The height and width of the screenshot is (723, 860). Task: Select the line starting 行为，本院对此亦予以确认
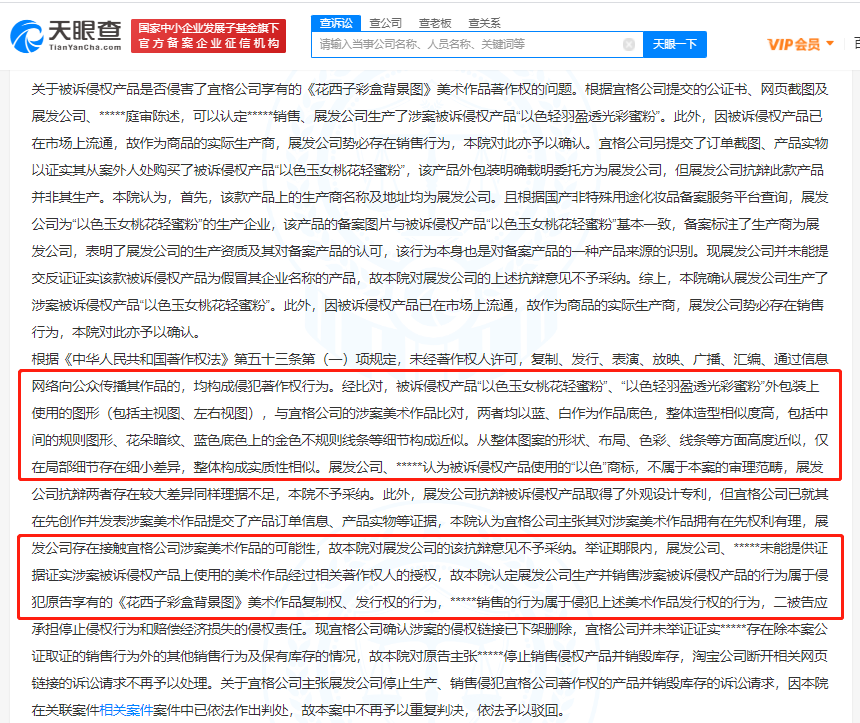(x=116, y=332)
